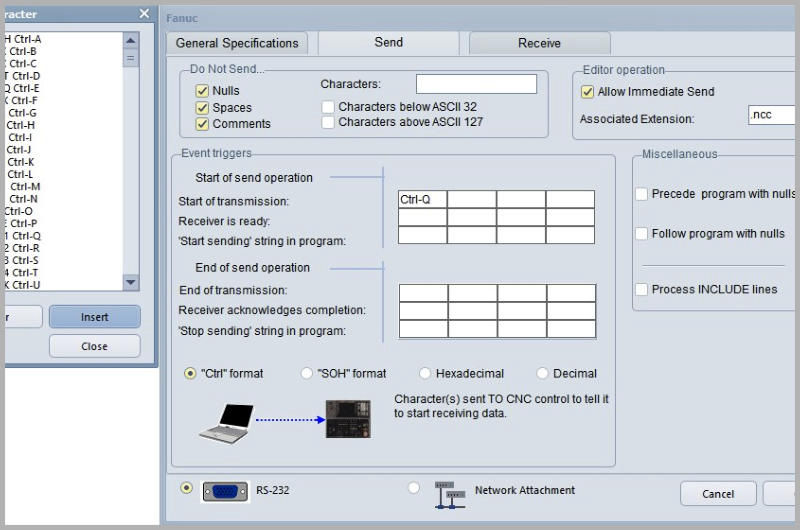Click first Receiver acknowledges completion cell
The width and height of the screenshot is (800, 530).
click(x=423, y=311)
